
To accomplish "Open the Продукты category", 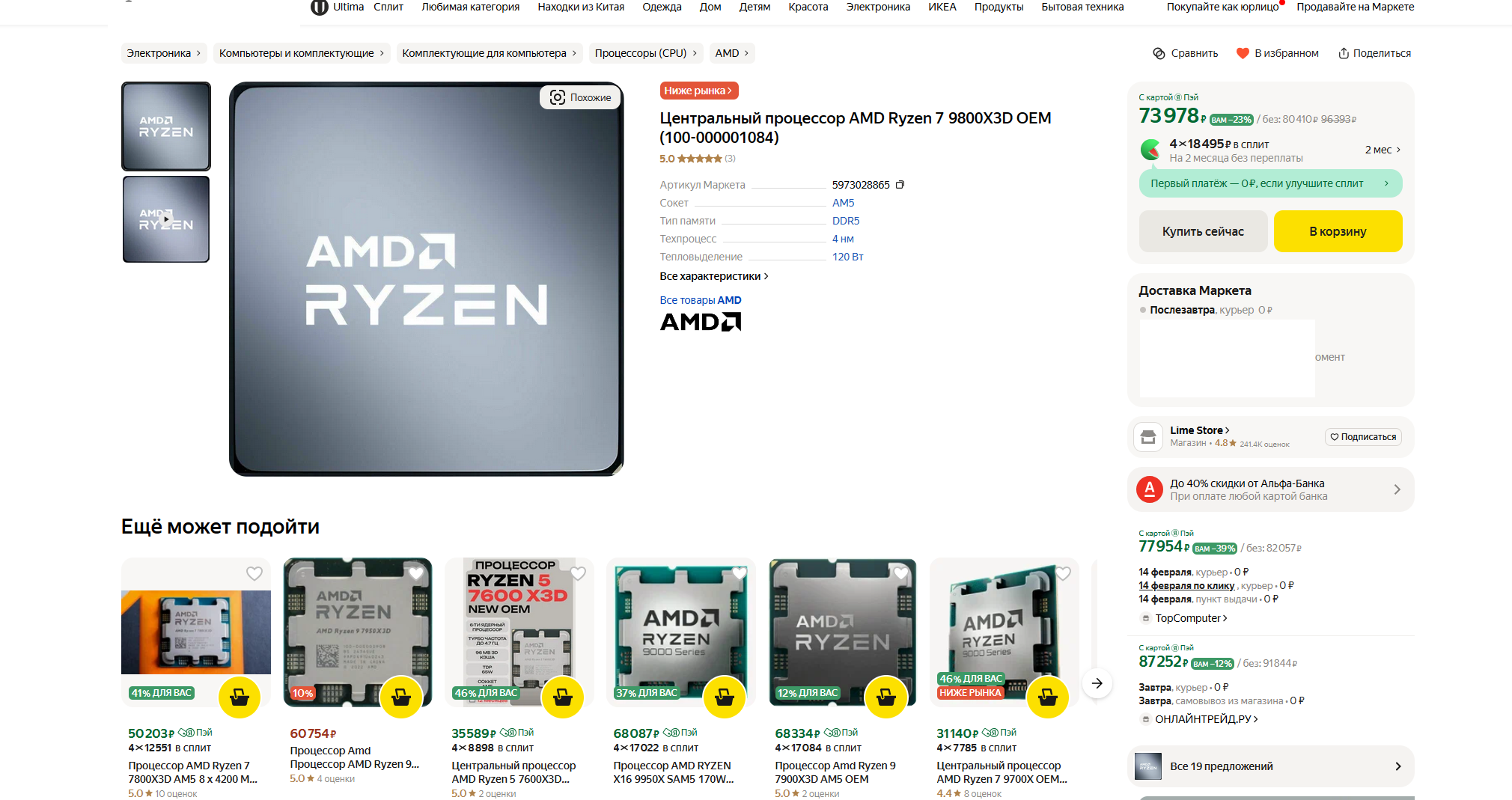I will pos(999,7).
